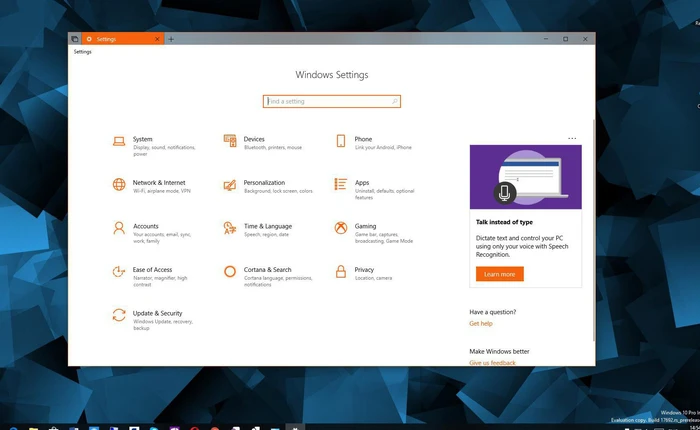Open the Time & Language icon
This screenshot has height=430, width=700.
click(230, 228)
